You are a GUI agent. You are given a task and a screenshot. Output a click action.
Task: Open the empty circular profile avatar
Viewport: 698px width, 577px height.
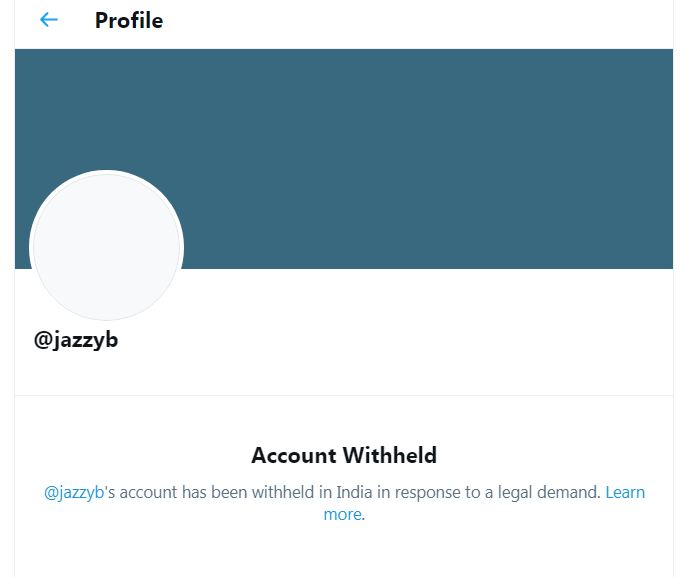click(106, 246)
